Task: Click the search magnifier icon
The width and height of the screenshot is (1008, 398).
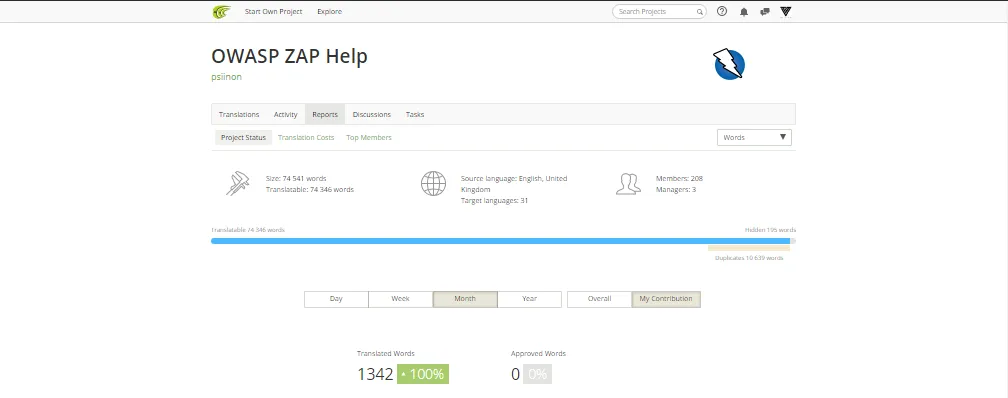Action: click(x=699, y=12)
